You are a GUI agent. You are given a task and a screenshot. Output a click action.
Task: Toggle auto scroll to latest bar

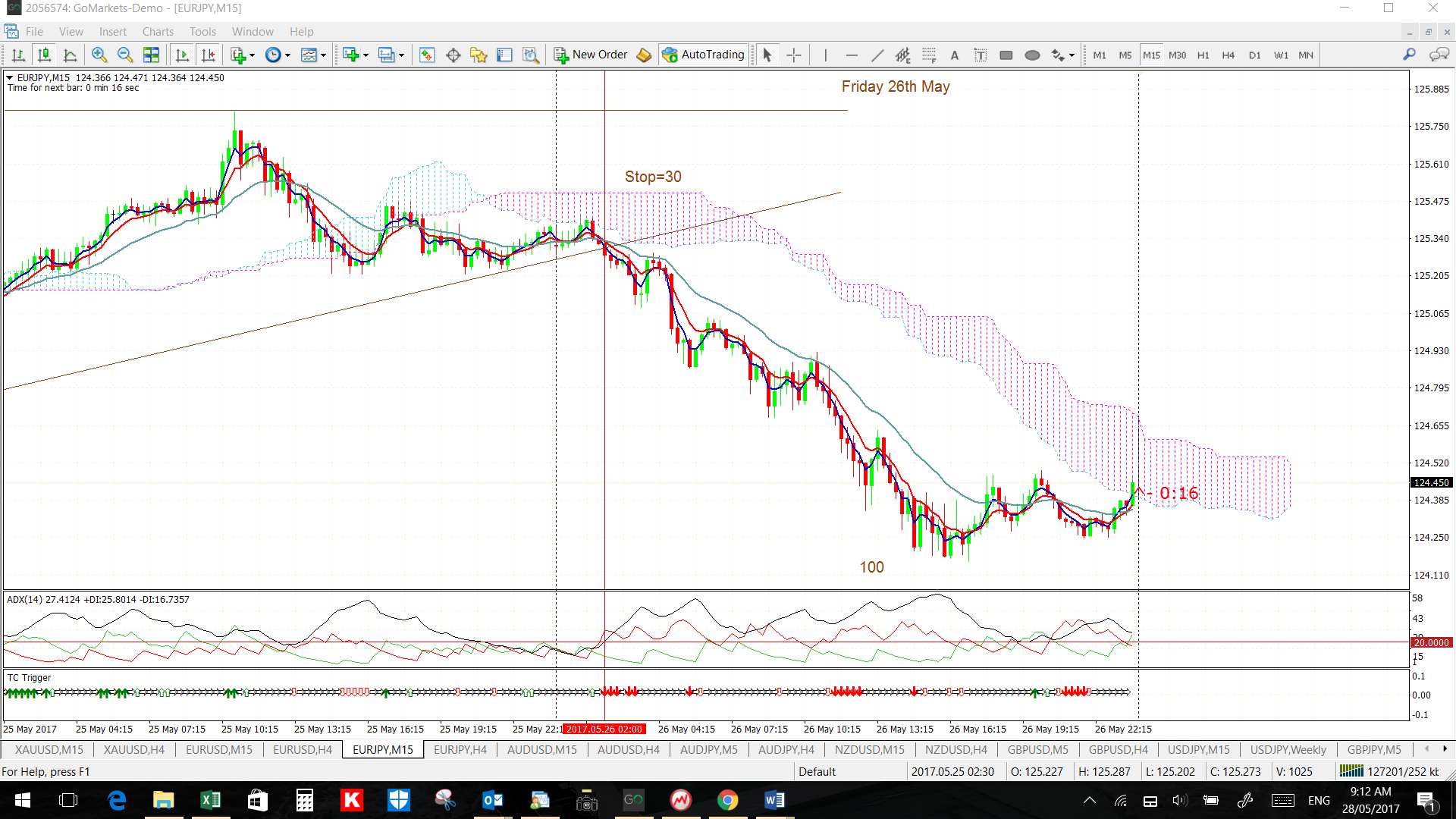182,55
